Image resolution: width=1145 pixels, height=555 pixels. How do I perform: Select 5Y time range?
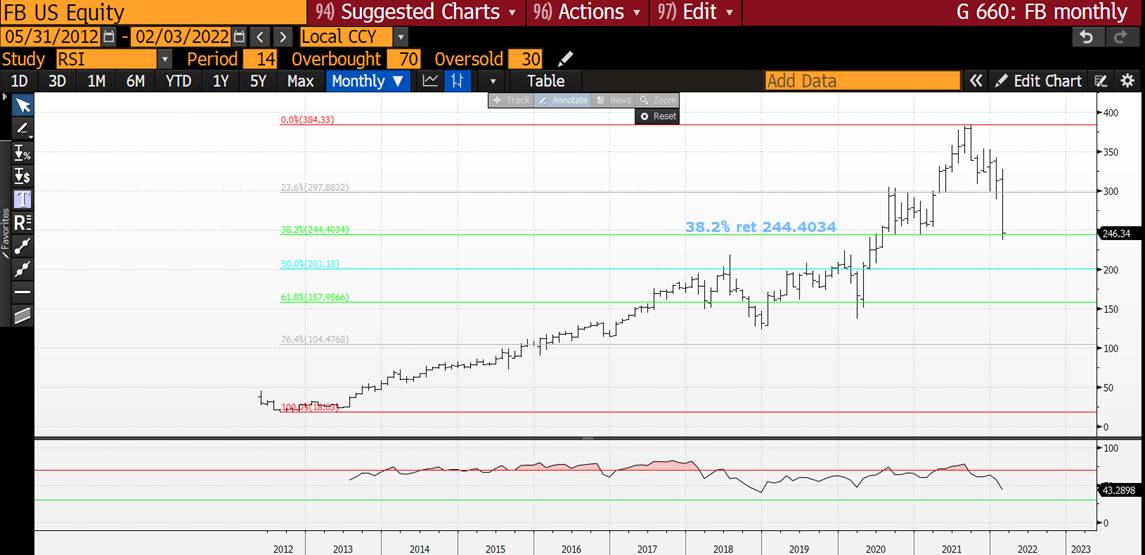(259, 80)
